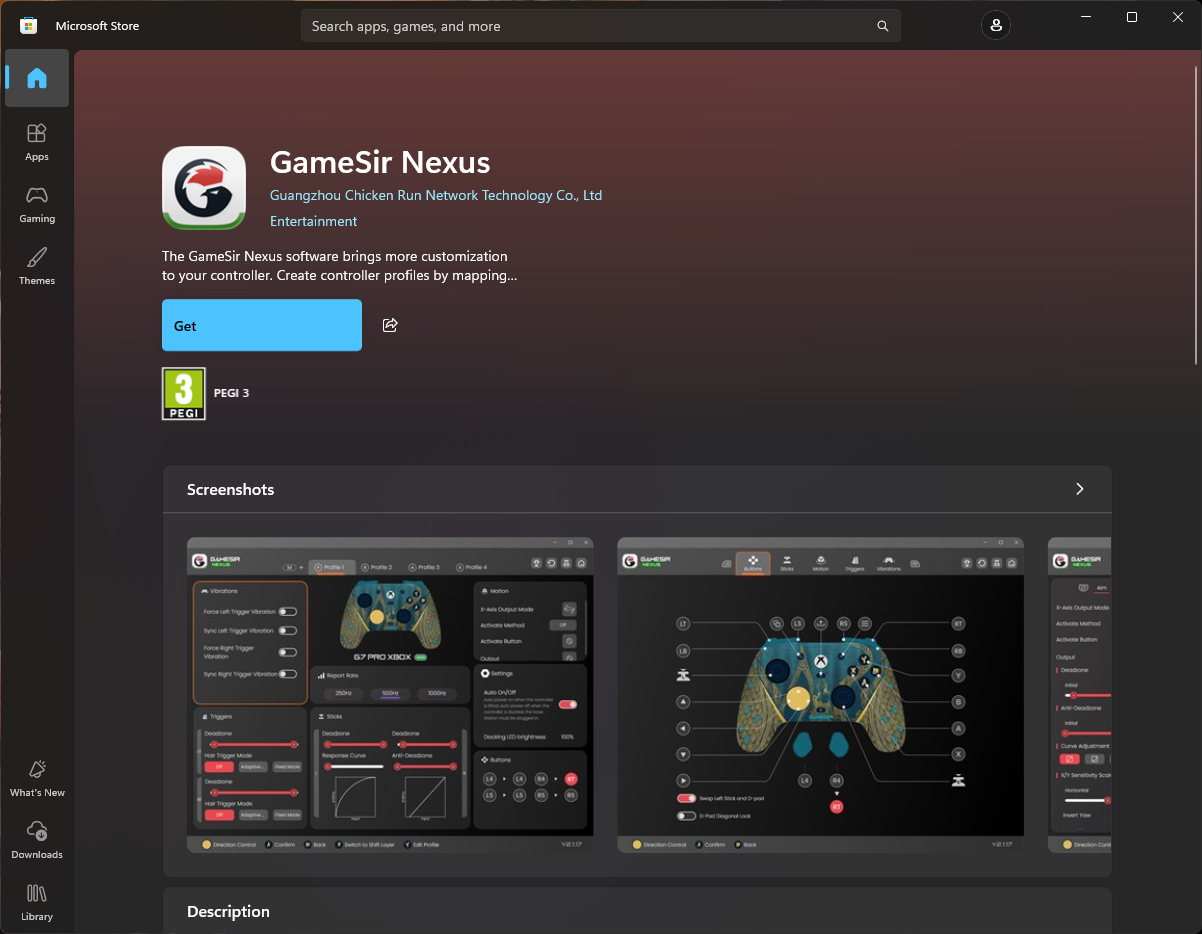Open the Apps section
1202x934 pixels.
[37, 142]
